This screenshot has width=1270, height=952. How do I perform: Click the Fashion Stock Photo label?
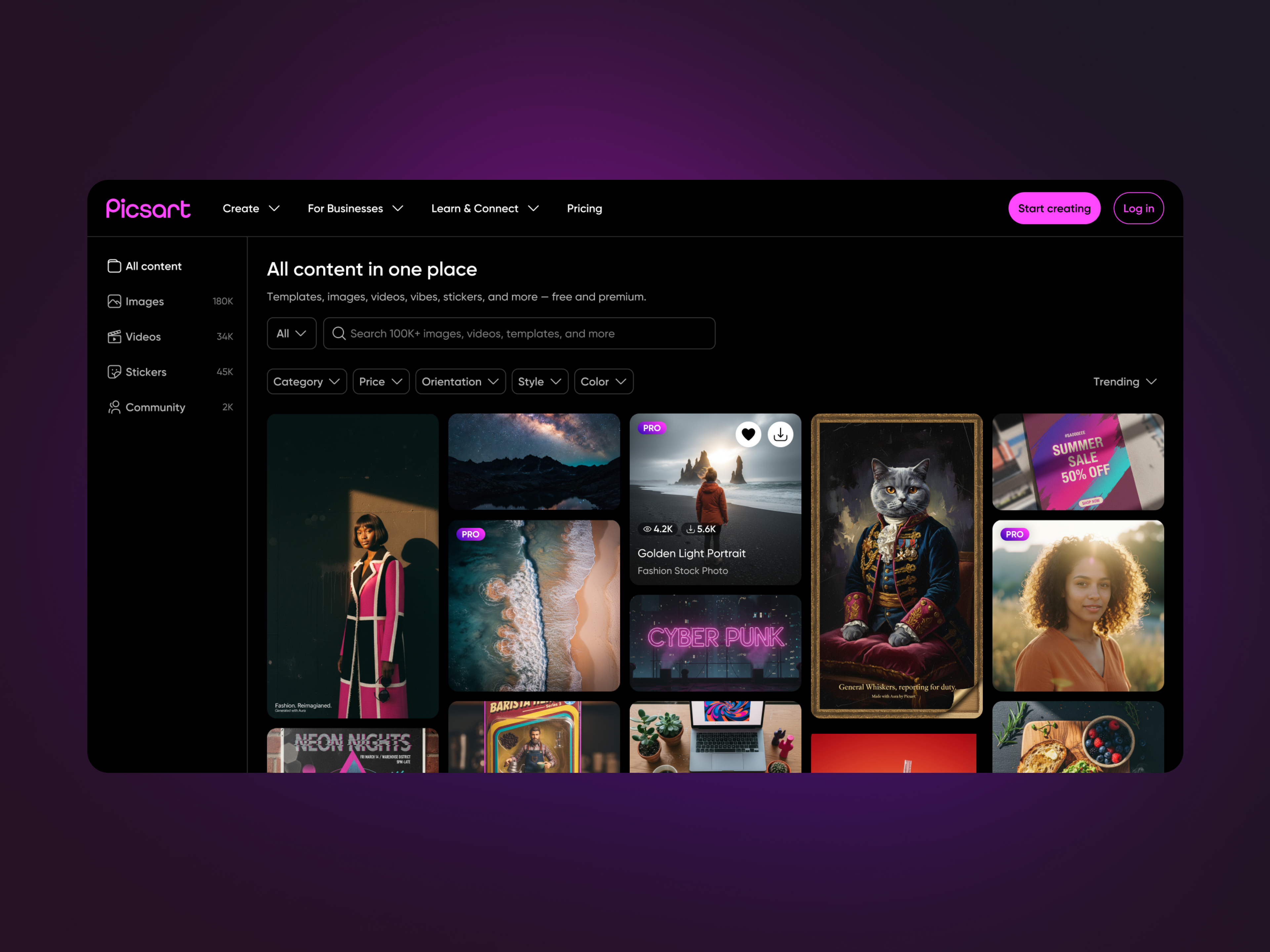683,571
